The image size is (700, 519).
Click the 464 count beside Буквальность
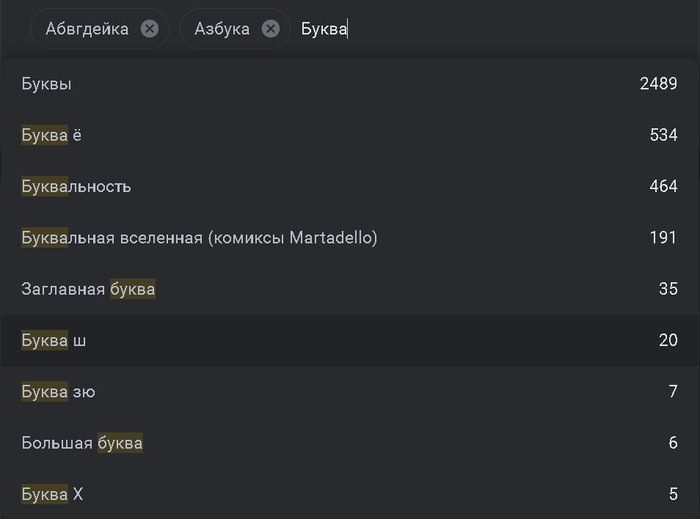[x=663, y=187]
